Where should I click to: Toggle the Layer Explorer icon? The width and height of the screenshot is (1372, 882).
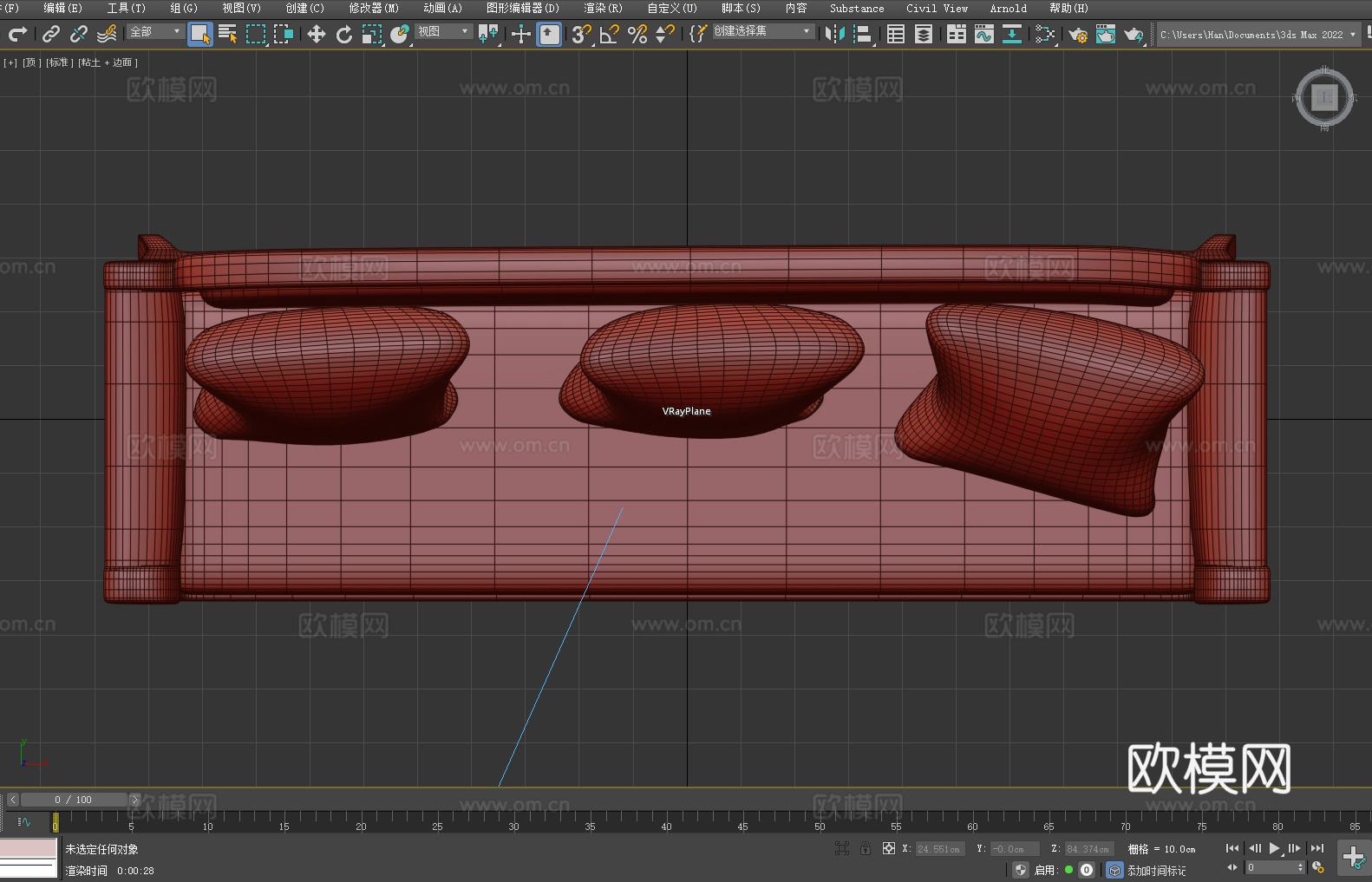tap(924, 34)
